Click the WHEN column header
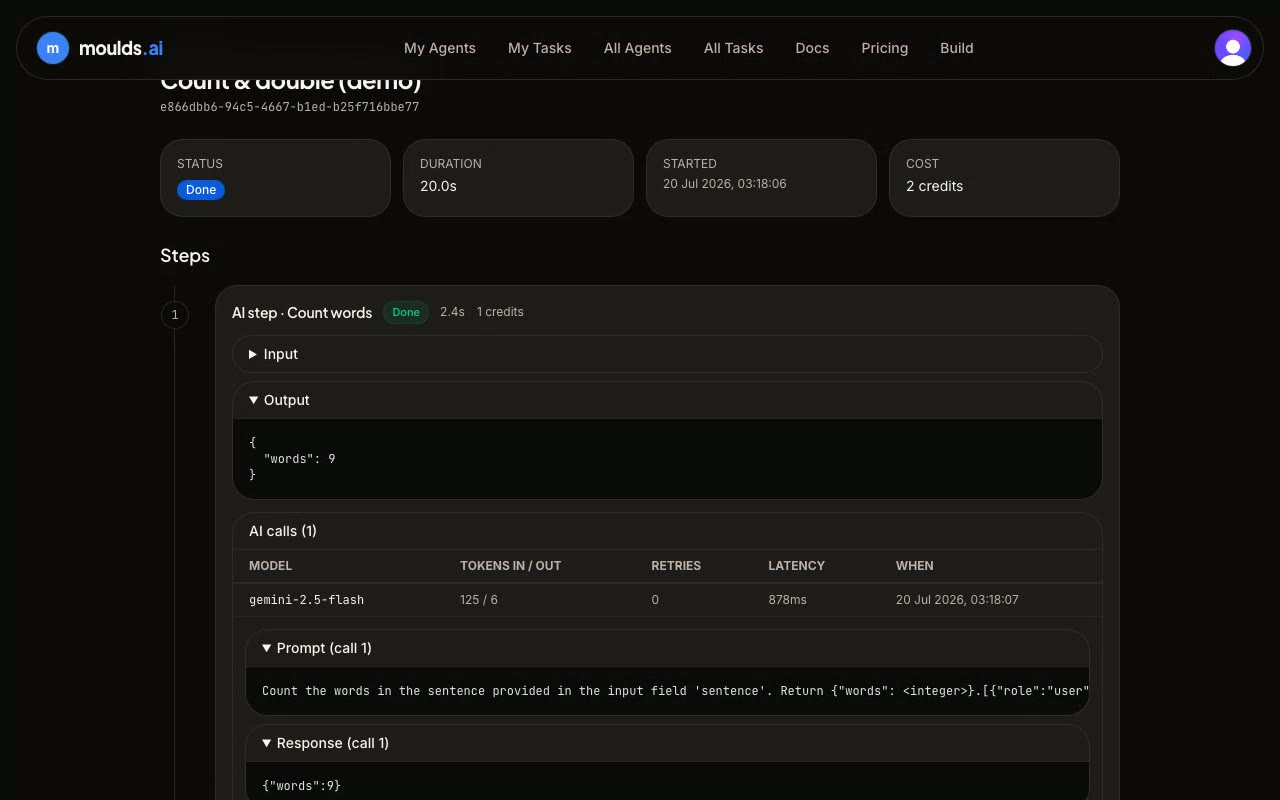The image size is (1280, 800). pyautogui.click(x=915, y=566)
